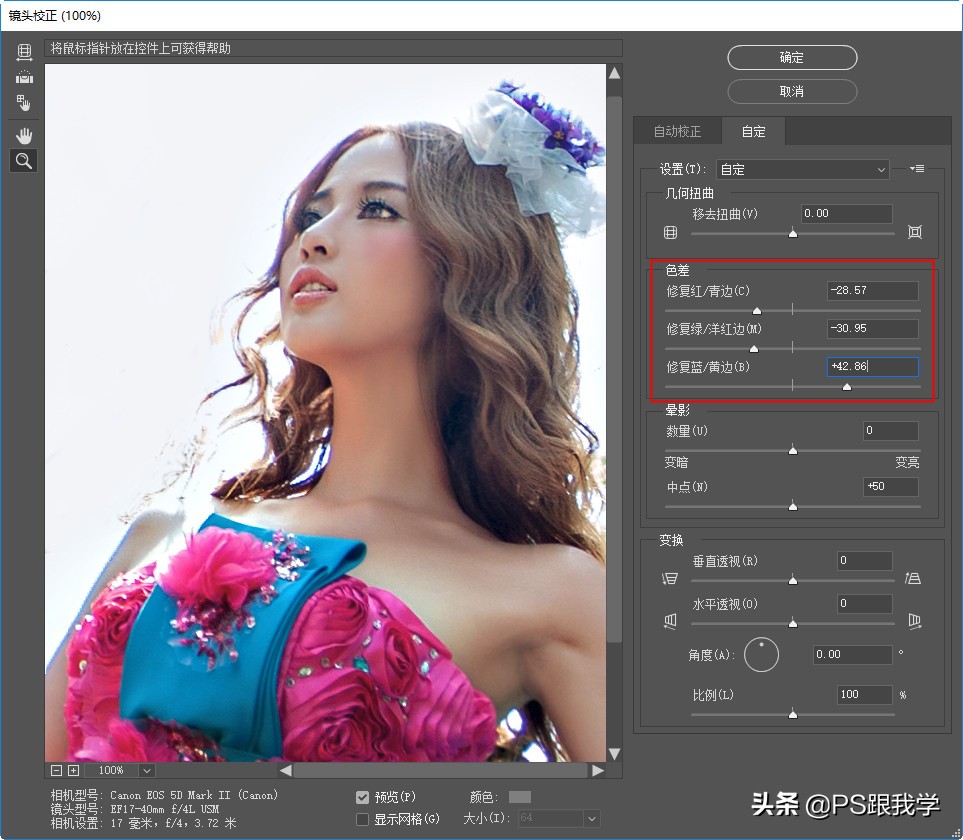Click the Canon EOS 5D Mark II text
Viewport: 963px width, 840px height.
tap(194, 795)
